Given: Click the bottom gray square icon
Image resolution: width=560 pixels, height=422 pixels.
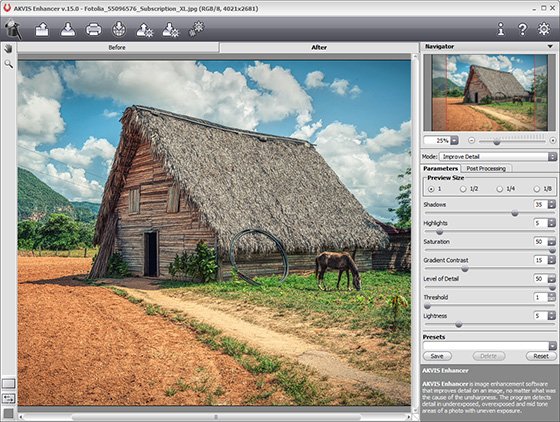Looking at the screenshot, I should coord(9,413).
